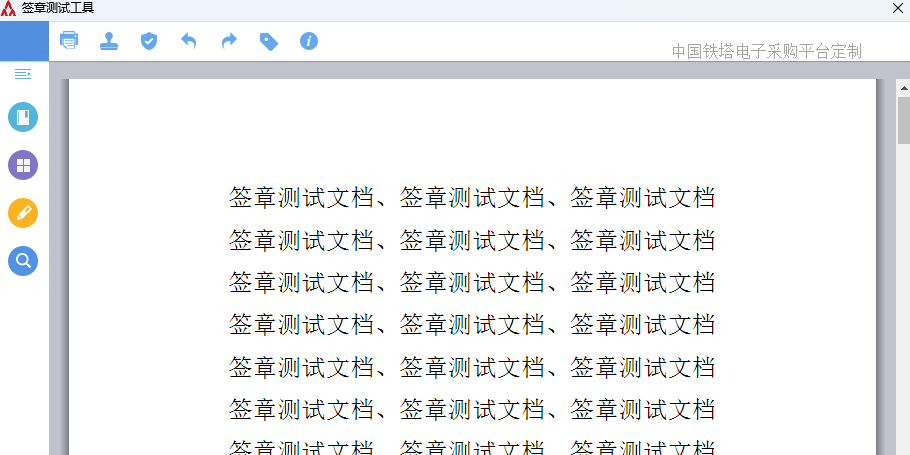Select the stamp seal tool
This screenshot has height=455, width=910.
109,41
